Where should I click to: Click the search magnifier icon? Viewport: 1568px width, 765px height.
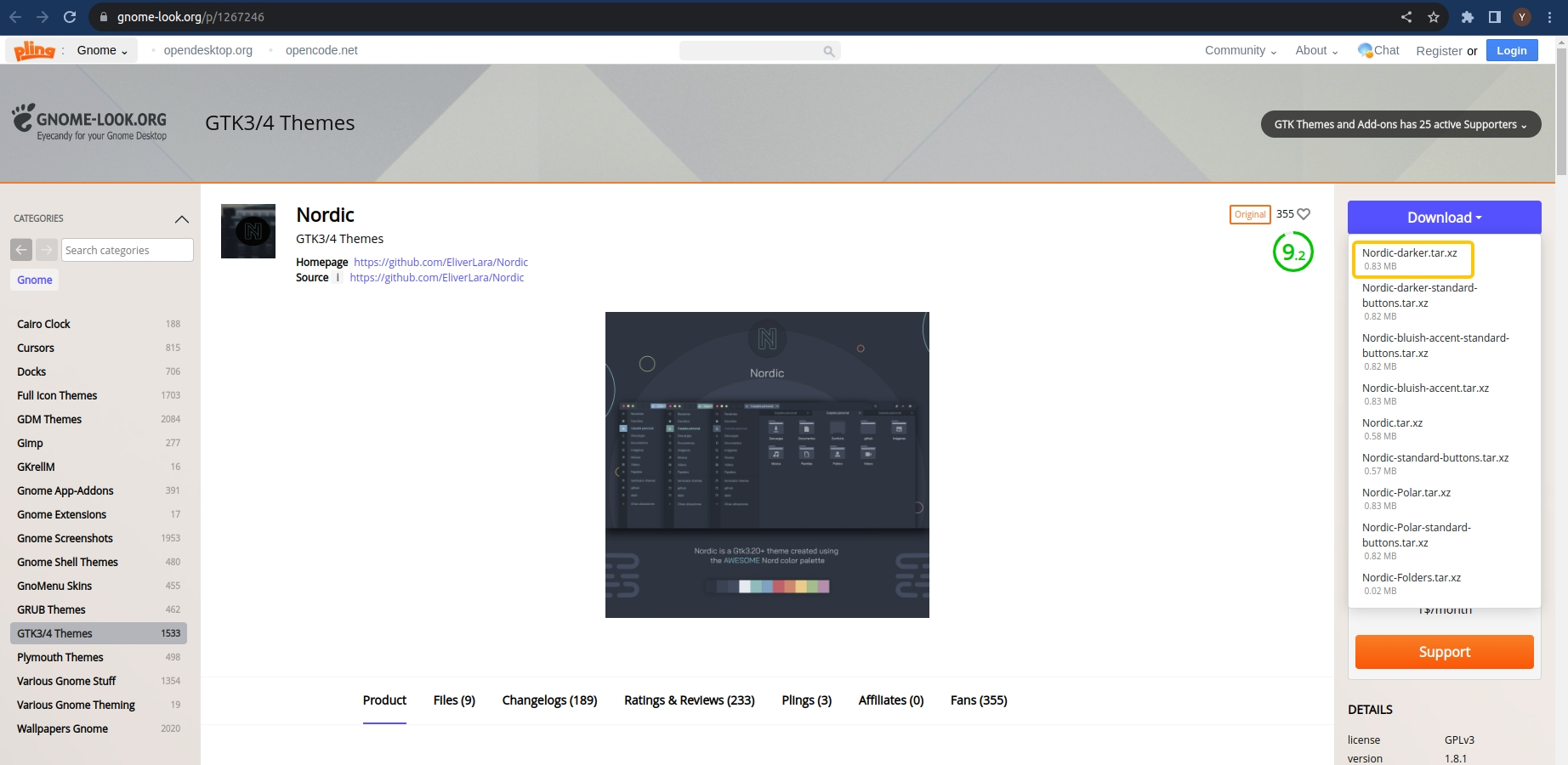click(x=829, y=51)
